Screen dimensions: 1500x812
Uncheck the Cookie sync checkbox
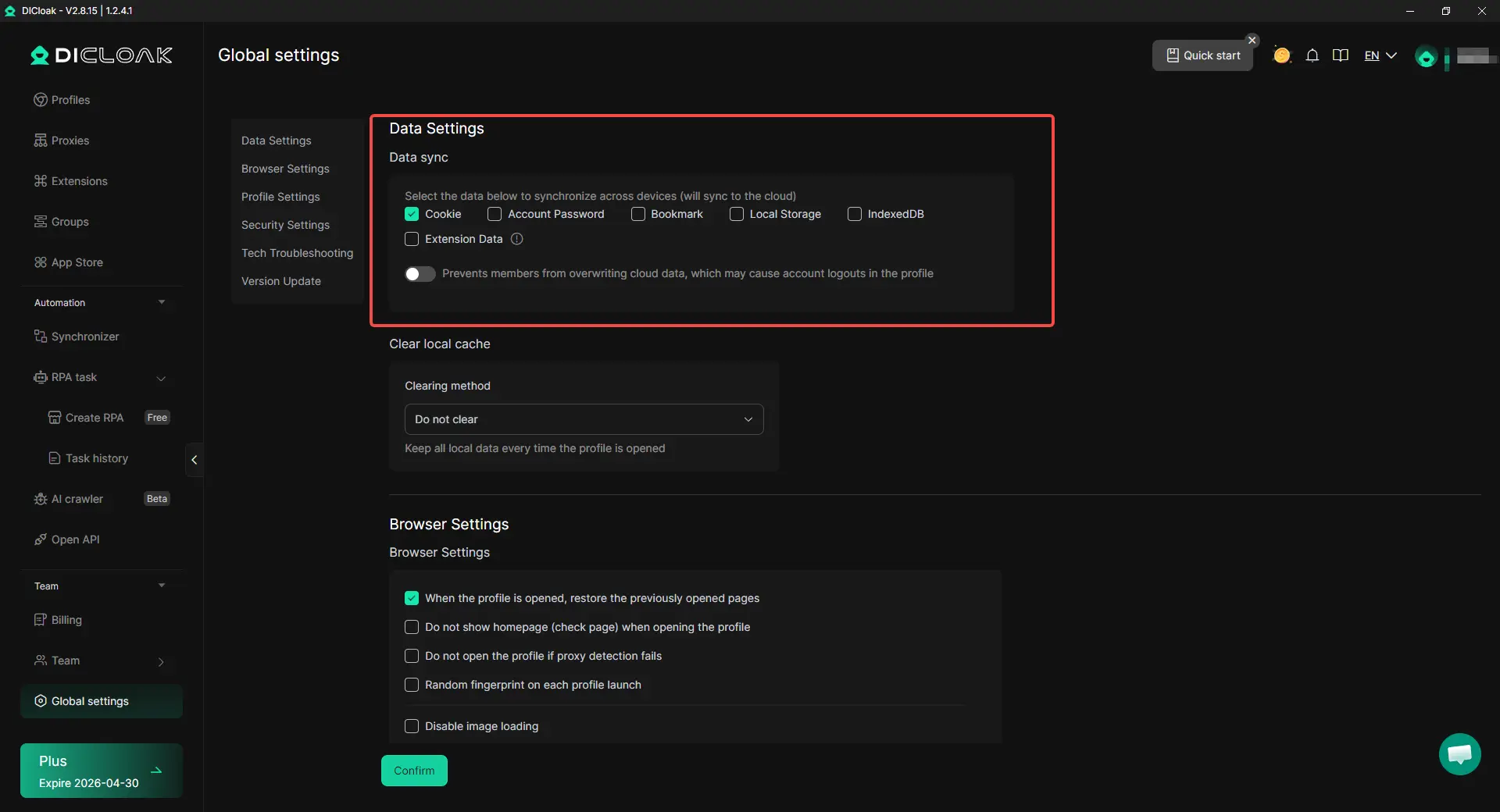tap(412, 214)
